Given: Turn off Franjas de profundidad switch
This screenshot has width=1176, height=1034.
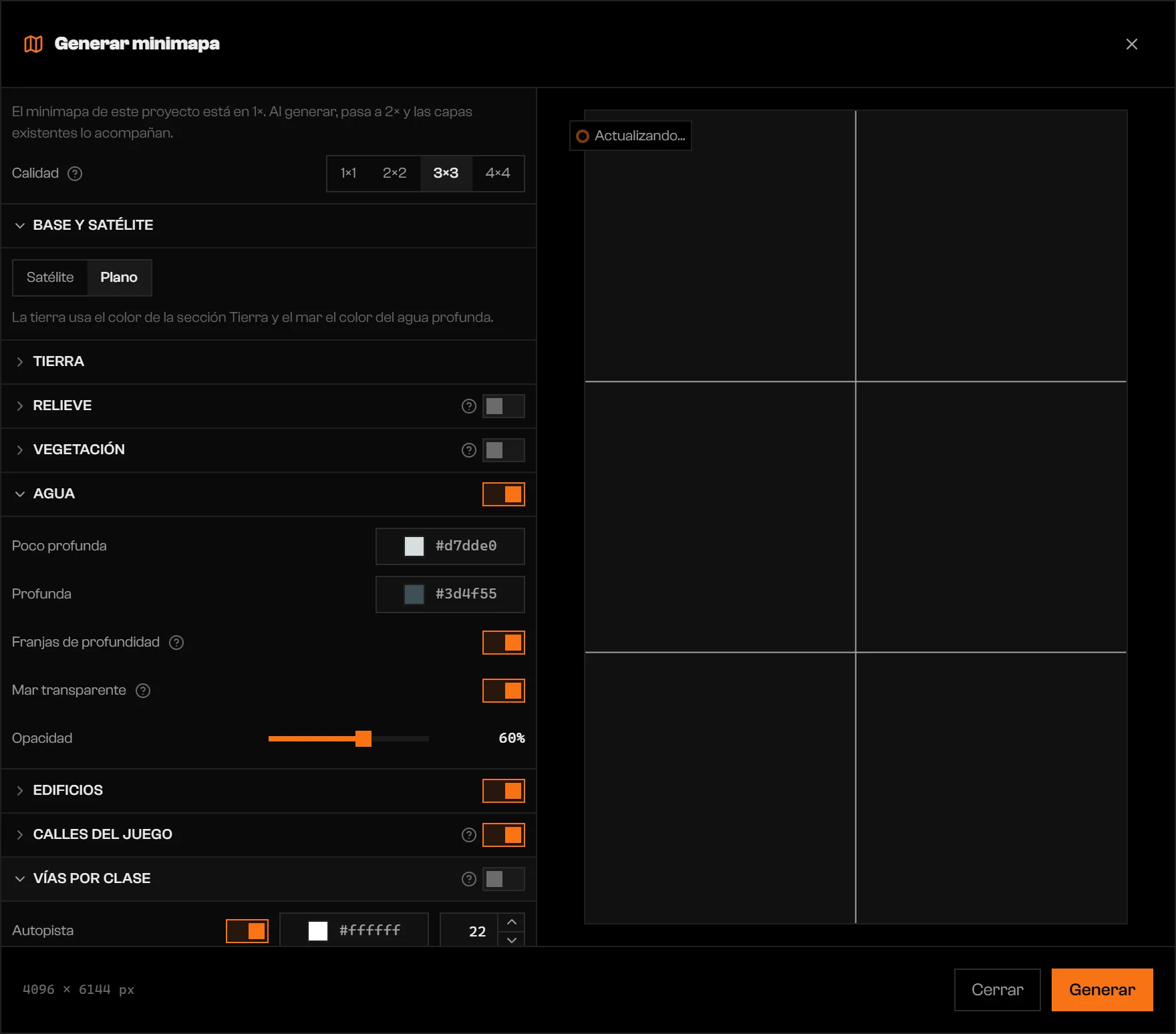Looking at the screenshot, I should point(504,643).
